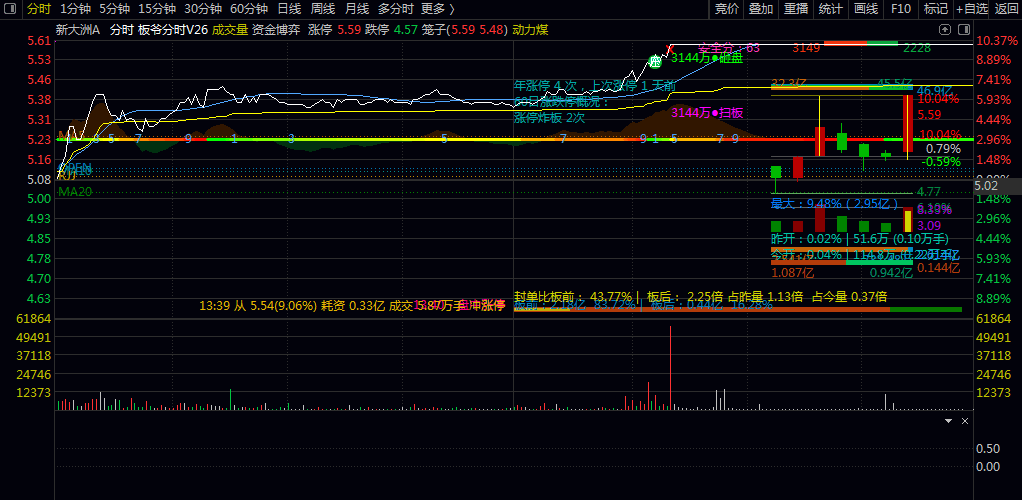Click the icon left of 分时 tab
The width and height of the screenshot is (1022, 500).
(12, 8)
